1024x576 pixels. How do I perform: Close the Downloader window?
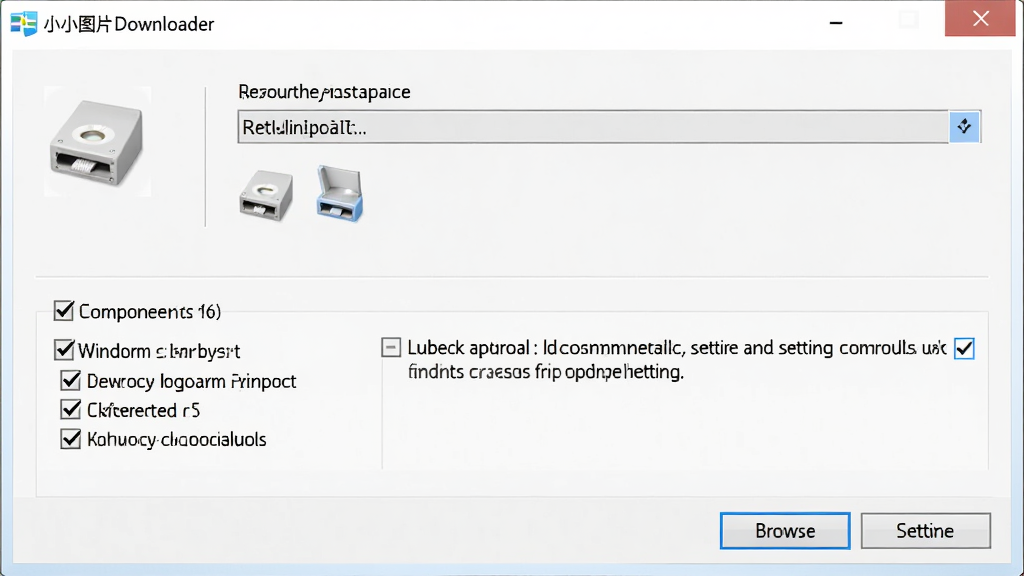point(980,18)
